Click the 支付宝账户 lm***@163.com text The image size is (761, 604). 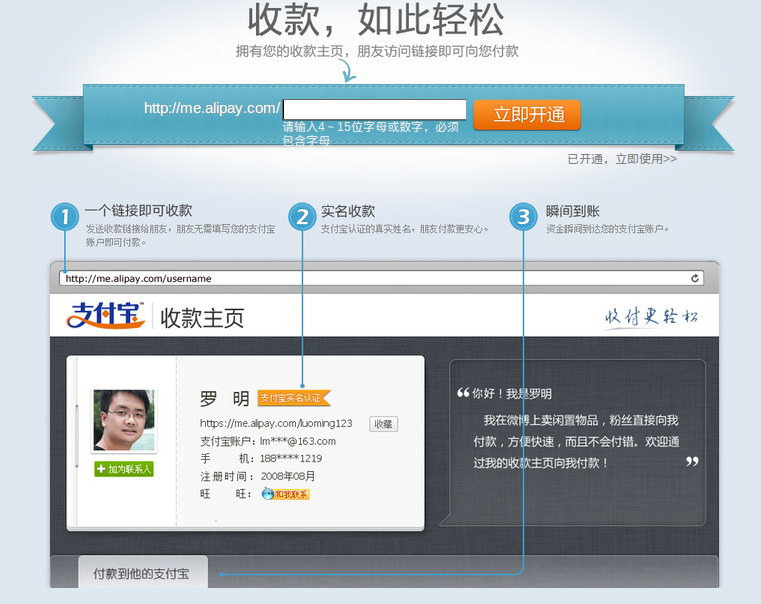click(x=268, y=441)
